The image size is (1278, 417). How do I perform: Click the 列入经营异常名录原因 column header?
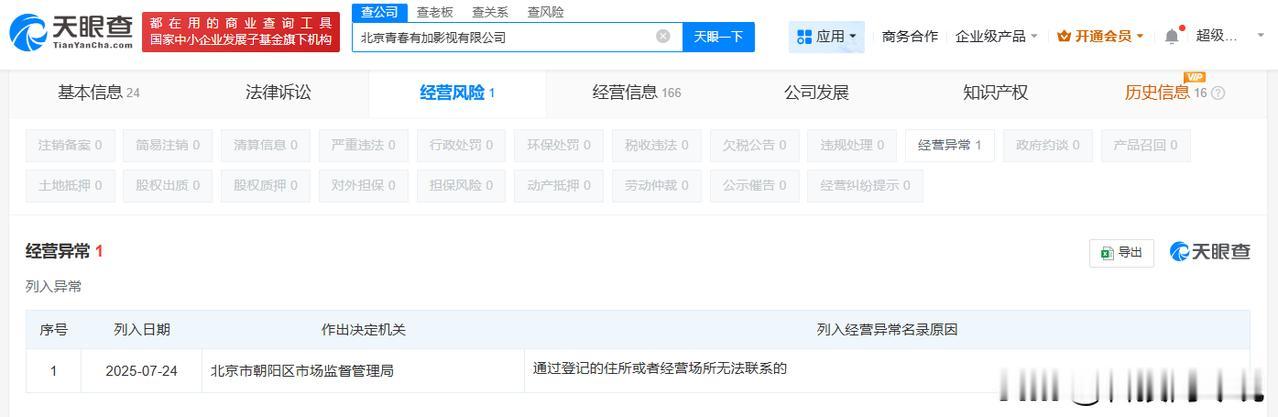(x=887, y=329)
